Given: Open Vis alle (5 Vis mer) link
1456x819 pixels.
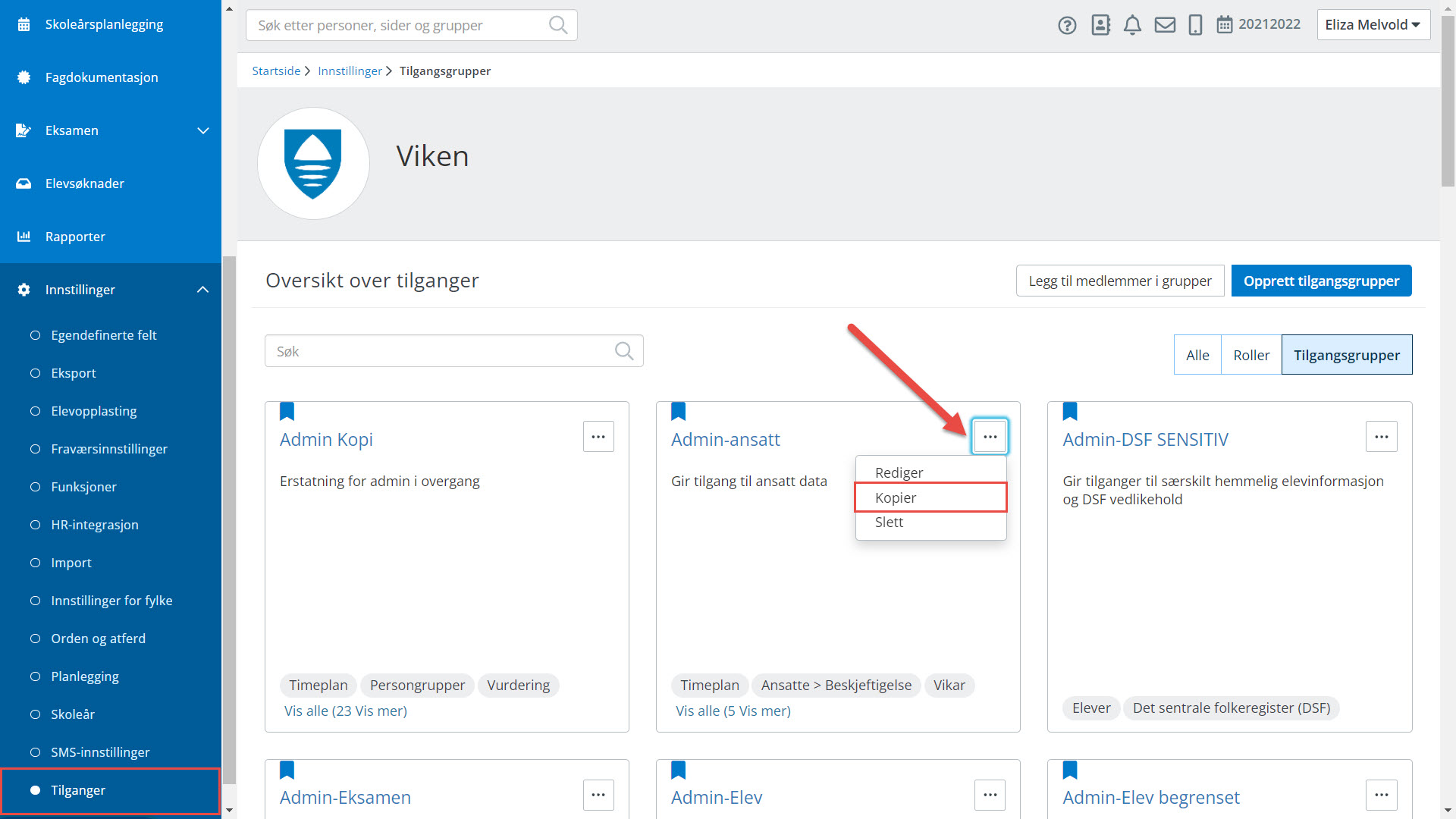Looking at the screenshot, I should [x=733, y=711].
